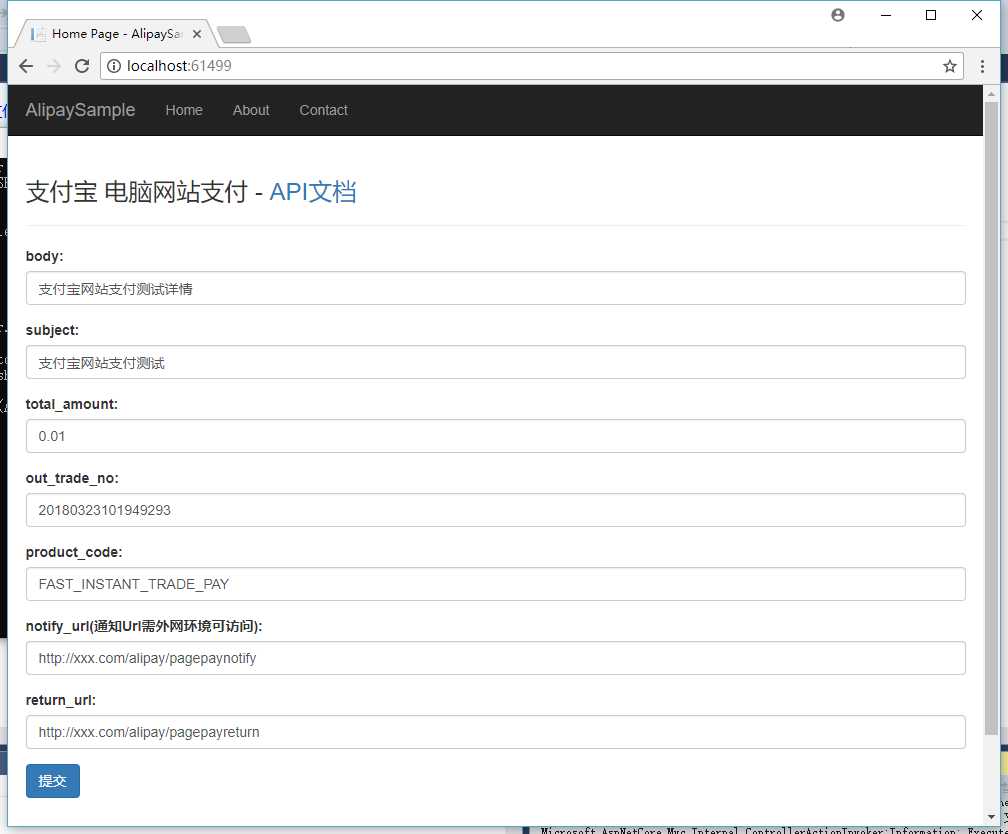Viewport: 1008px width, 834px height.
Task: Open the About nav item
Action: [251, 110]
